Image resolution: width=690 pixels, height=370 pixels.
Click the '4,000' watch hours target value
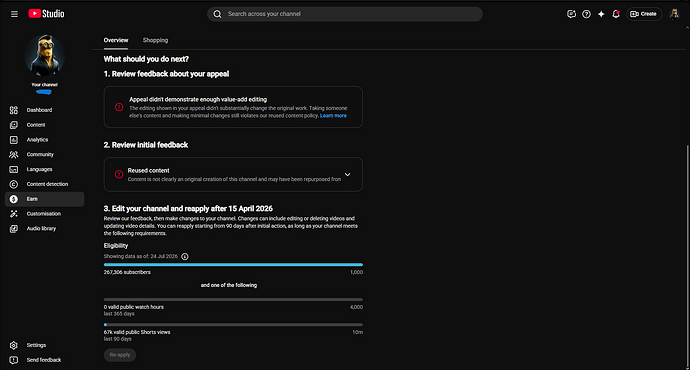356,307
